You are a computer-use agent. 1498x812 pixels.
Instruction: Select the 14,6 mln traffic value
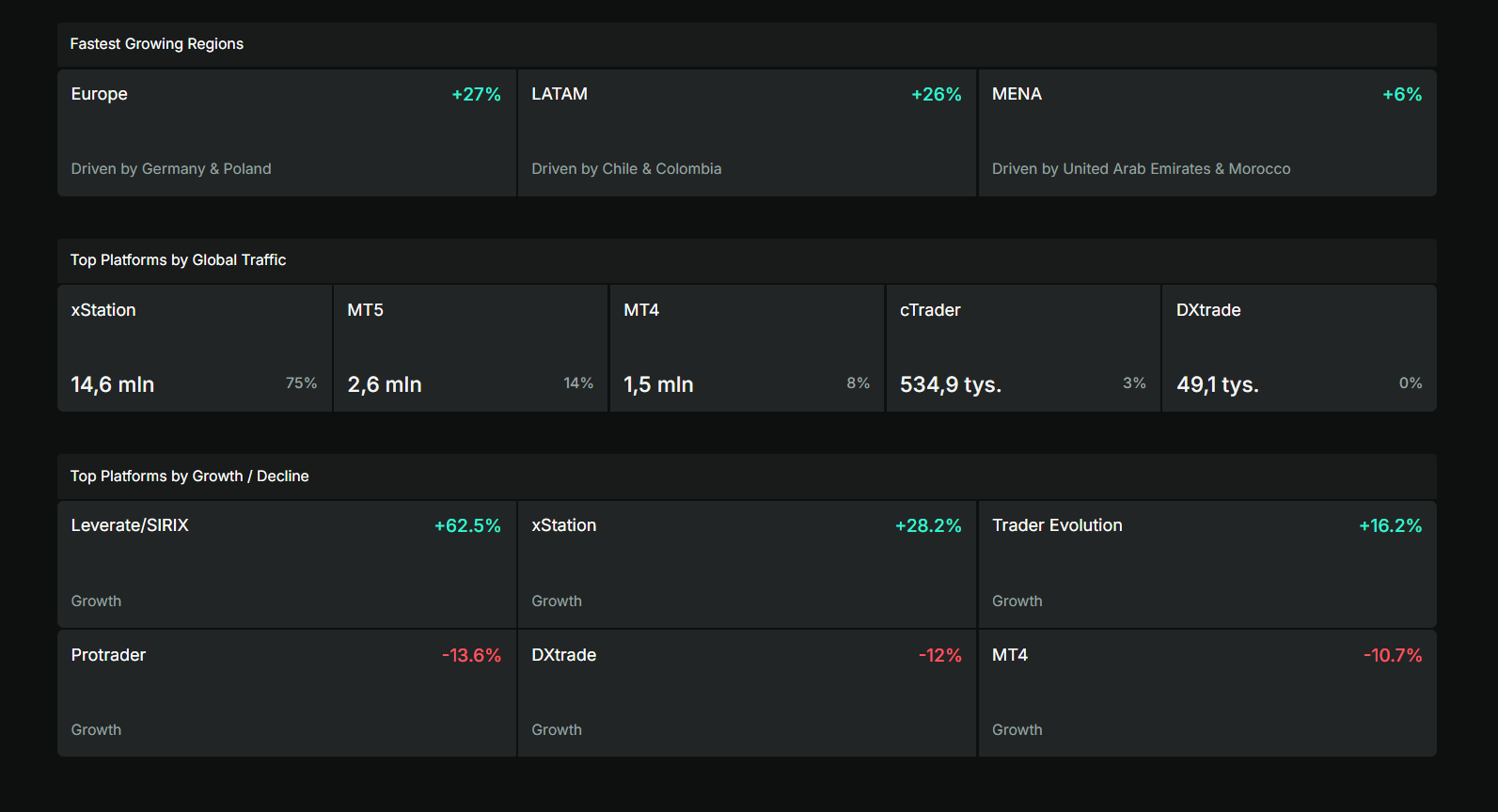coord(113,384)
